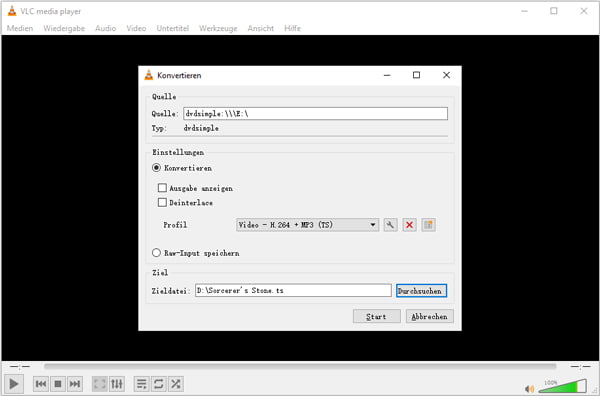Viewport: 600px width, 396px height.
Task: Minimize the VLC media player window
Action: pyautogui.click(x=524, y=11)
